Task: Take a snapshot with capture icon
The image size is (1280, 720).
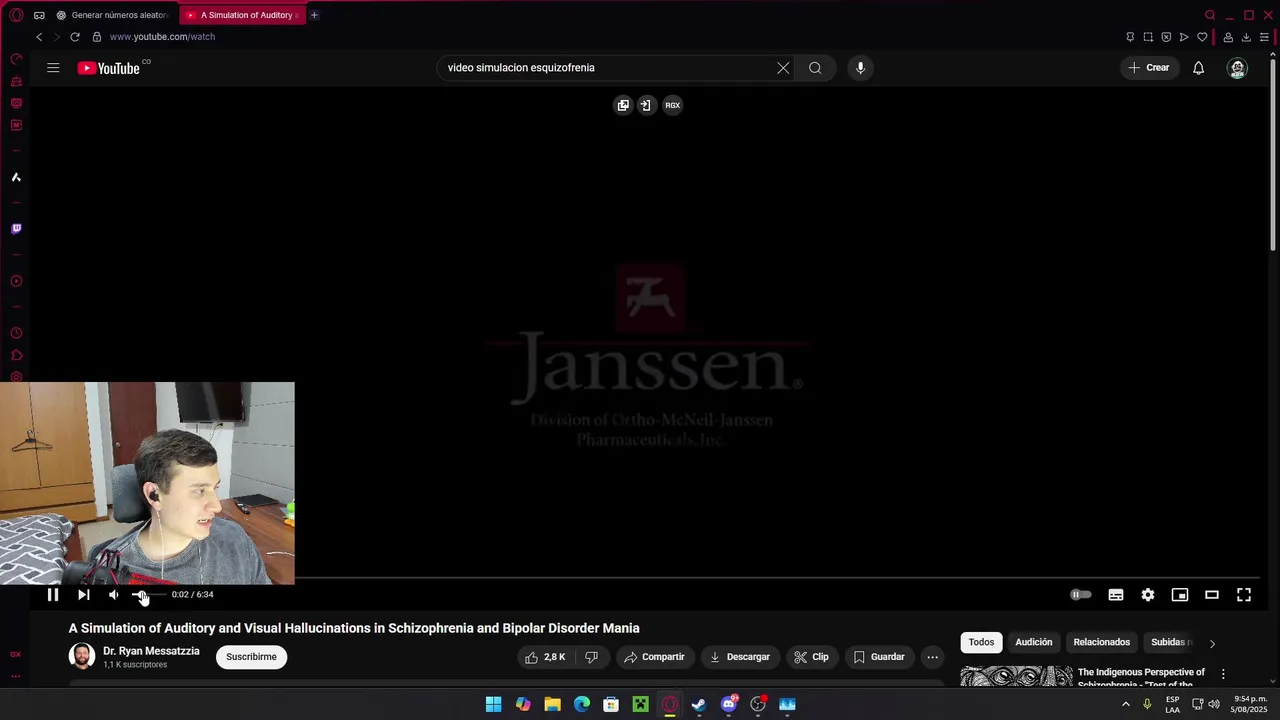Action: pyautogui.click(x=1148, y=37)
